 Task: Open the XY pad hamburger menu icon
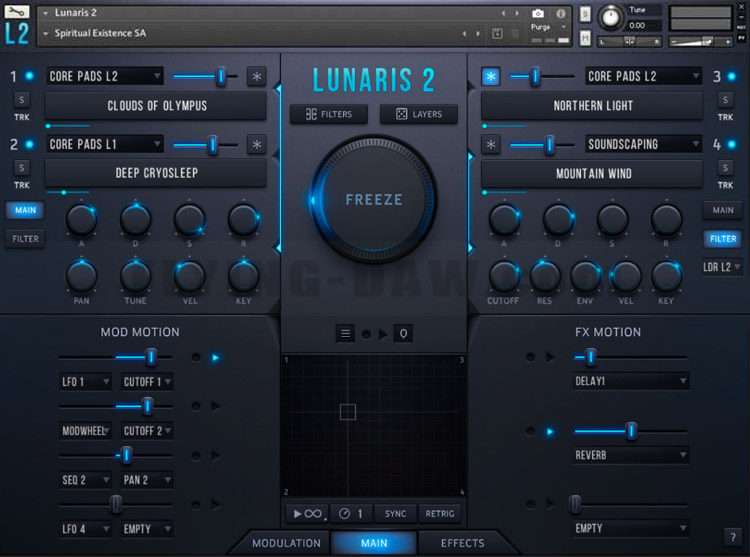pyautogui.click(x=345, y=333)
